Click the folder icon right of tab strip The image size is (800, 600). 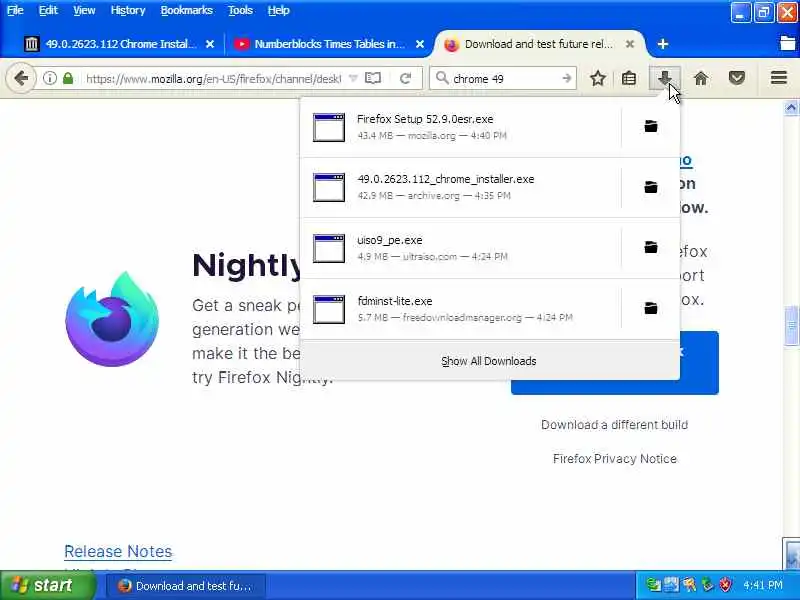[x=788, y=43]
